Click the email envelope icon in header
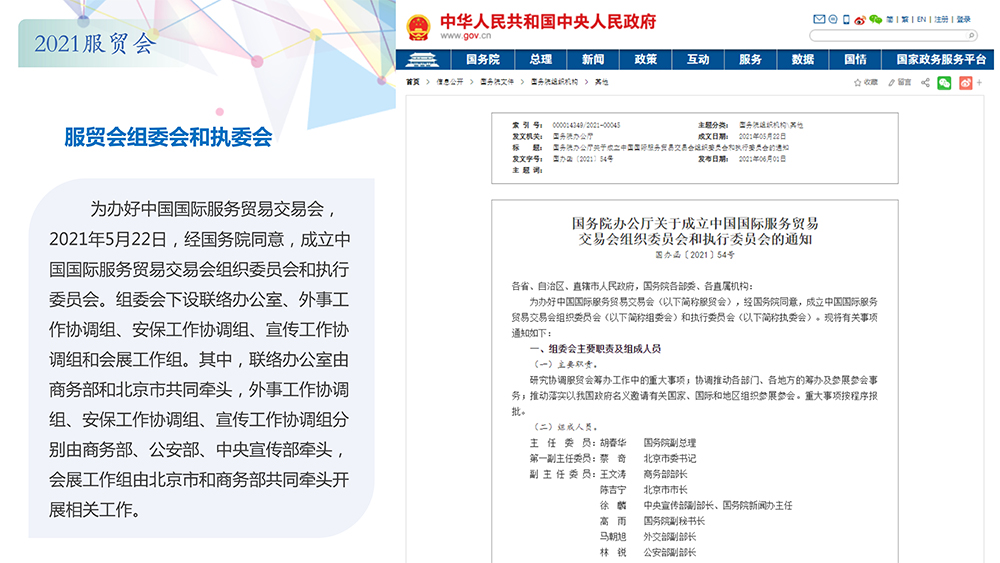The image size is (1000, 563). 819,19
